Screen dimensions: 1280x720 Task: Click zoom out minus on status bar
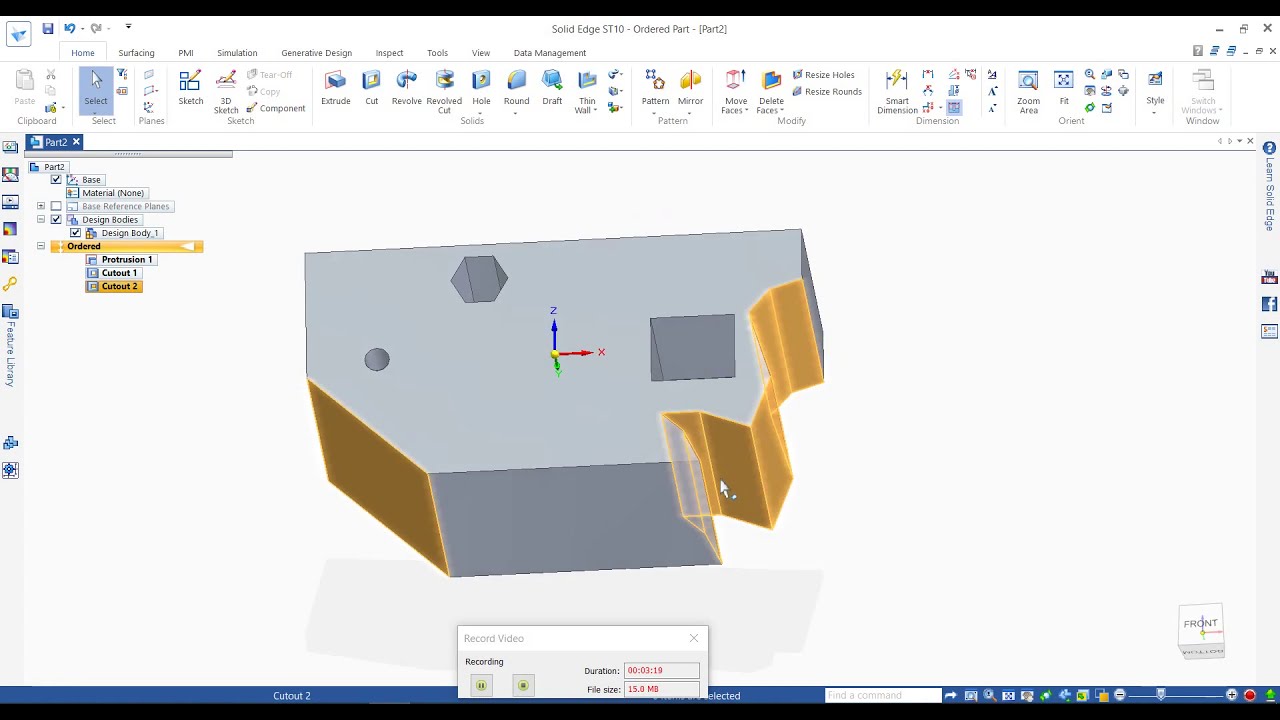pos(1120,695)
